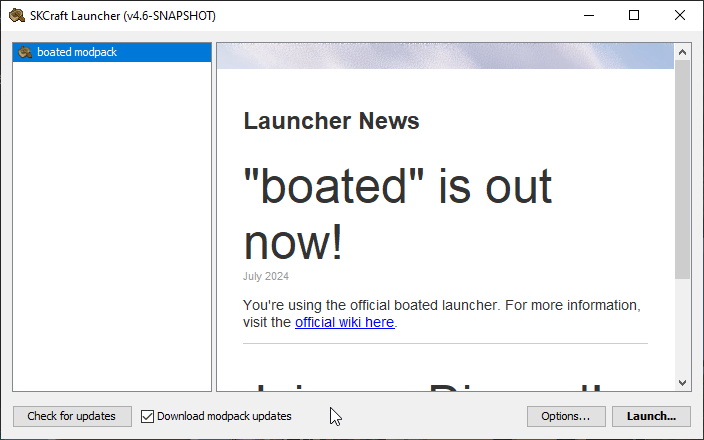Click the "boated" is out now! headline
704x440 pixels.
[x=397, y=213]
